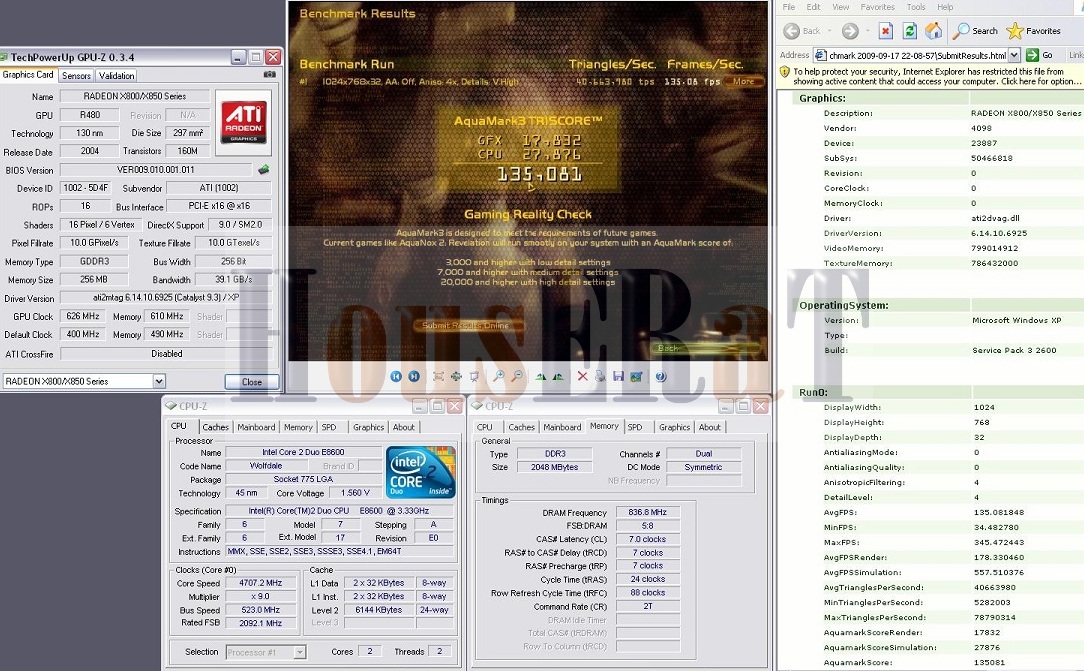Screen dimensions: 1084x671
Task: Open Edit menu in Internet Explorer
Action: 814,7
